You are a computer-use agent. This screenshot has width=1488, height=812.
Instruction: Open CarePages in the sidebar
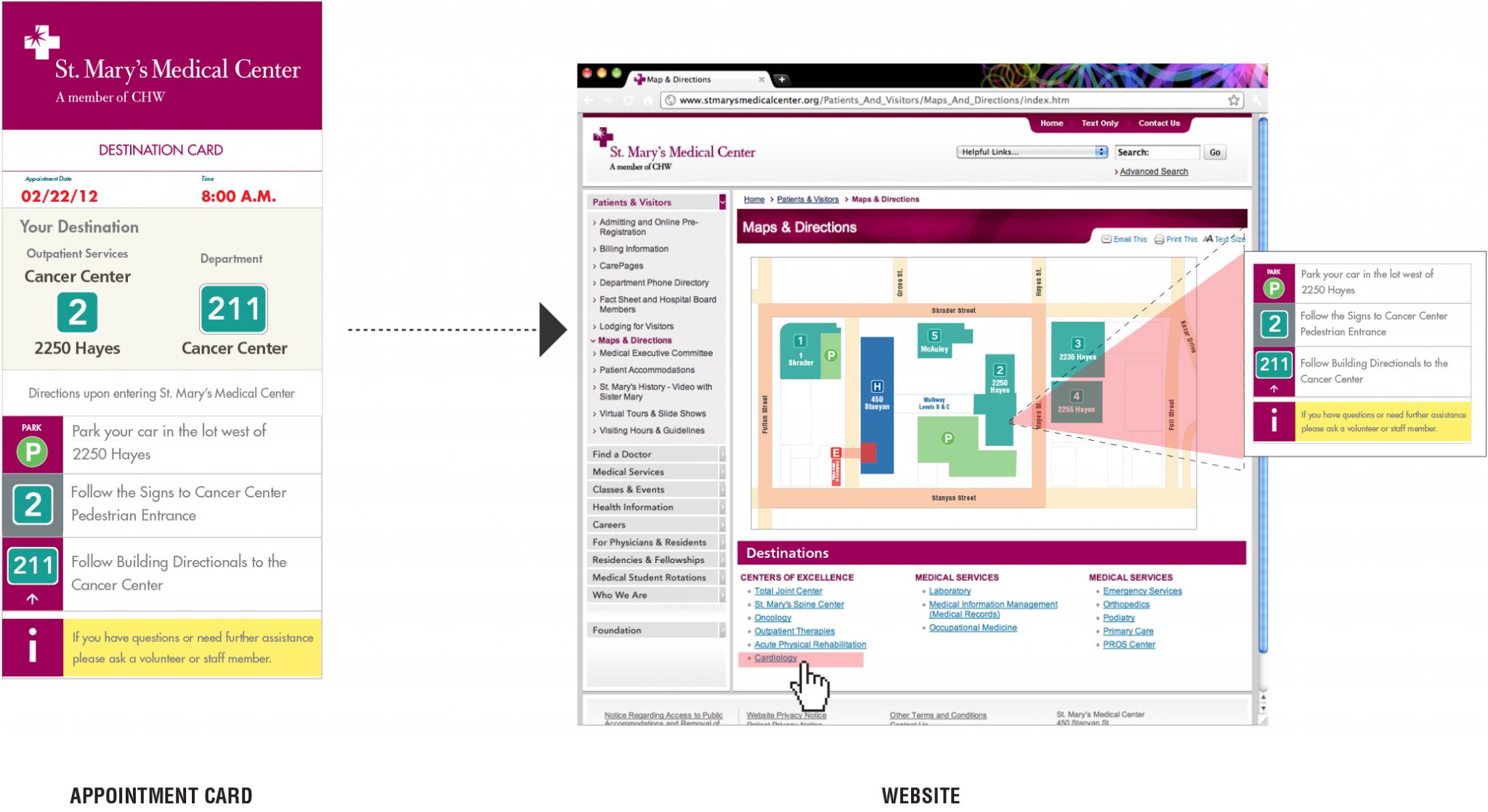point(621,266)
